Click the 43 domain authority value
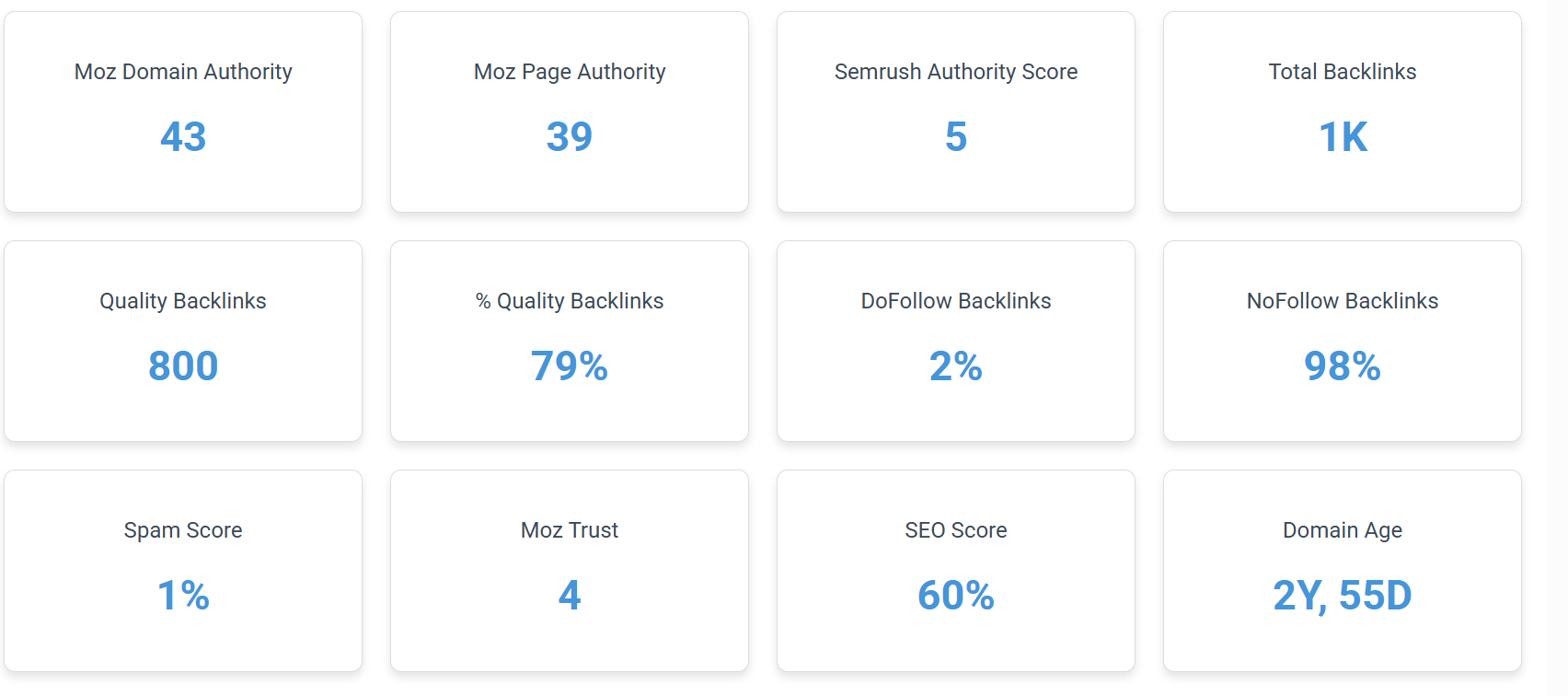 coord(183,137)
